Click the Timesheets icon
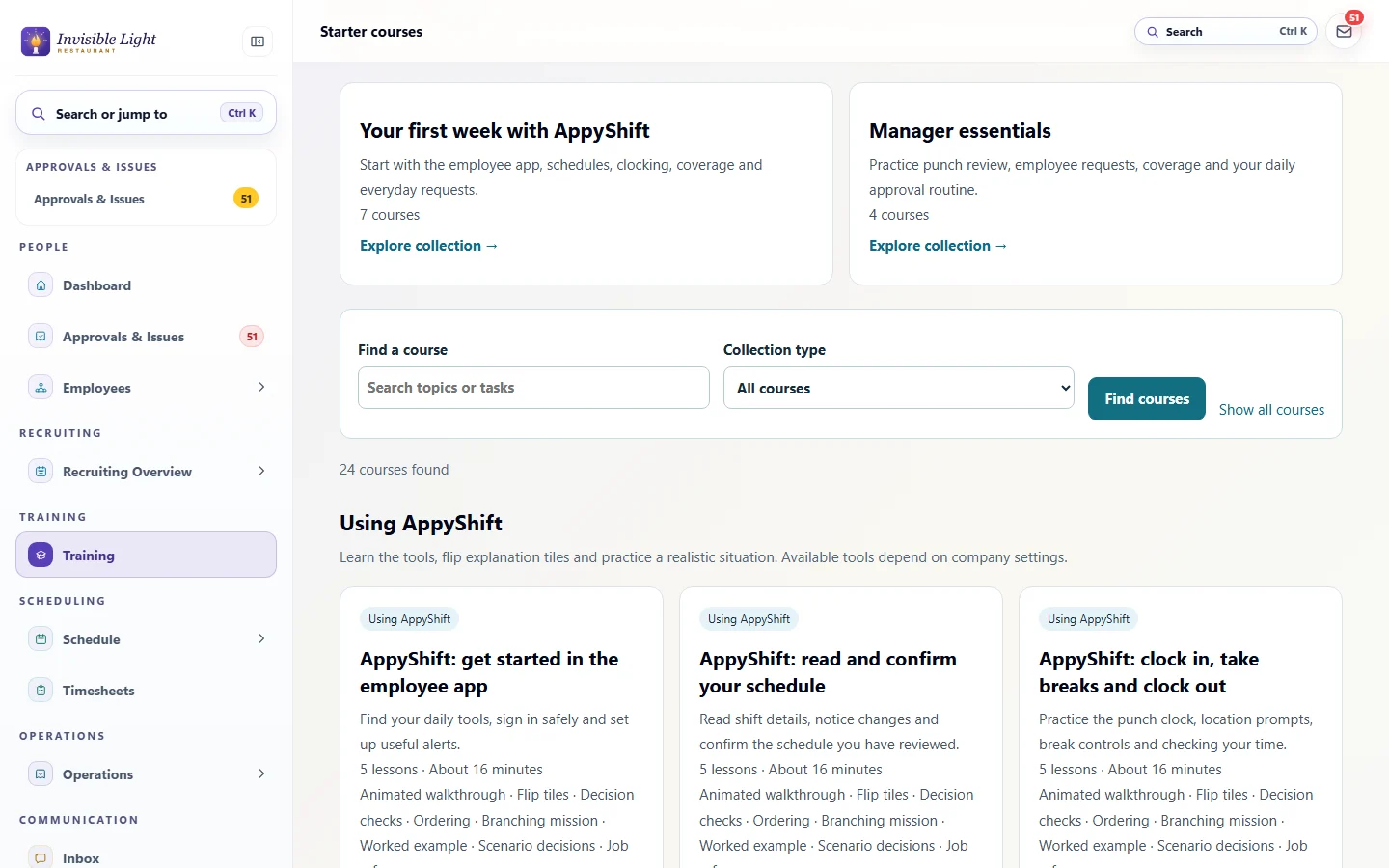Viewport: 1389px width, 868px height. click(x=41, y=691)
